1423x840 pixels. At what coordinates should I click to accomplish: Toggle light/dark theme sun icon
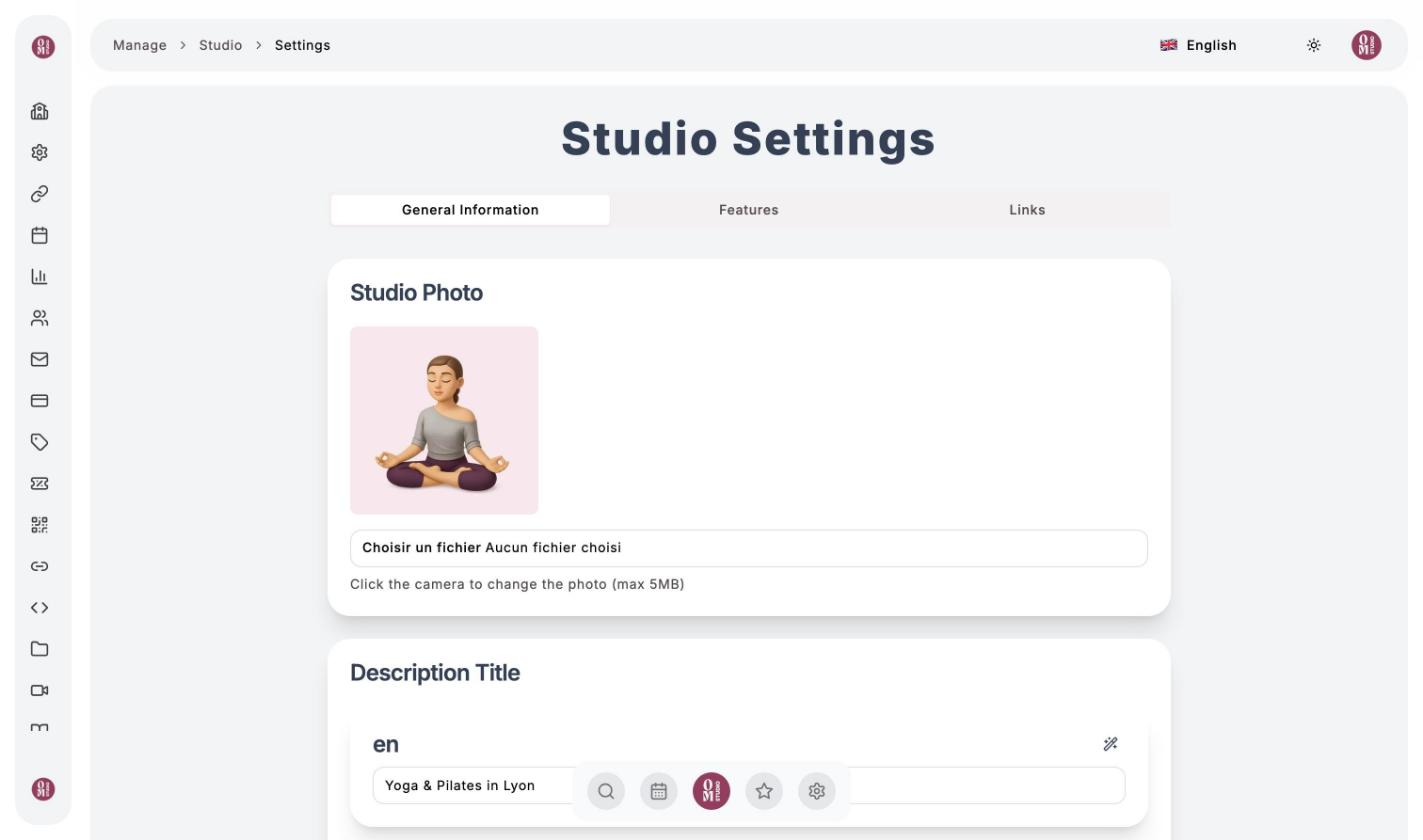click(x=1314, y=45)
